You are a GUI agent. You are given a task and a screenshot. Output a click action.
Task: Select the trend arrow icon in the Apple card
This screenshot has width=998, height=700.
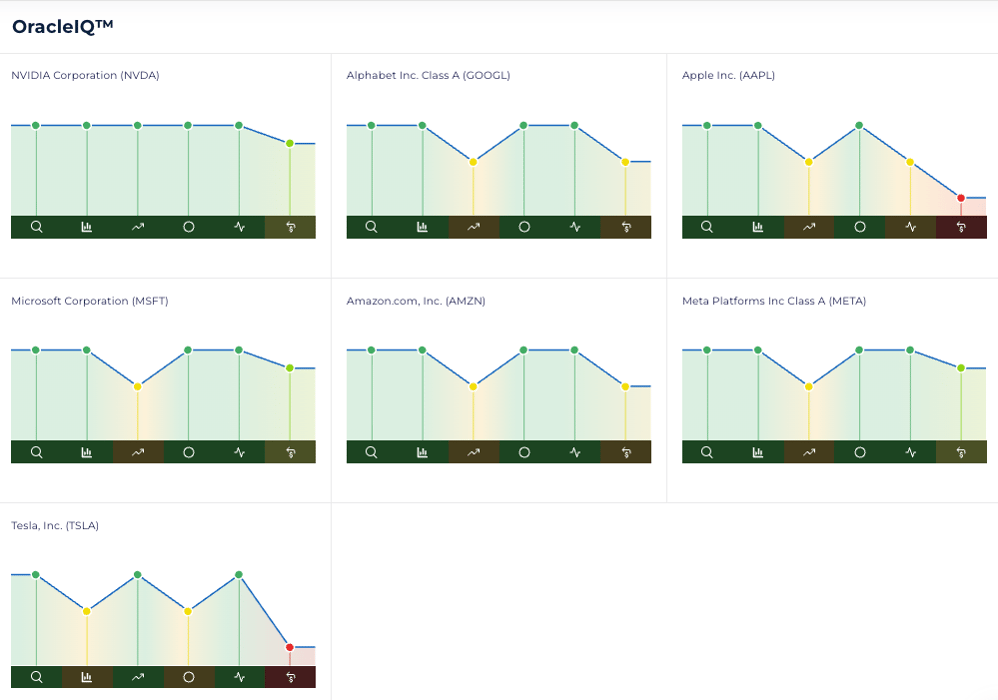809,227
